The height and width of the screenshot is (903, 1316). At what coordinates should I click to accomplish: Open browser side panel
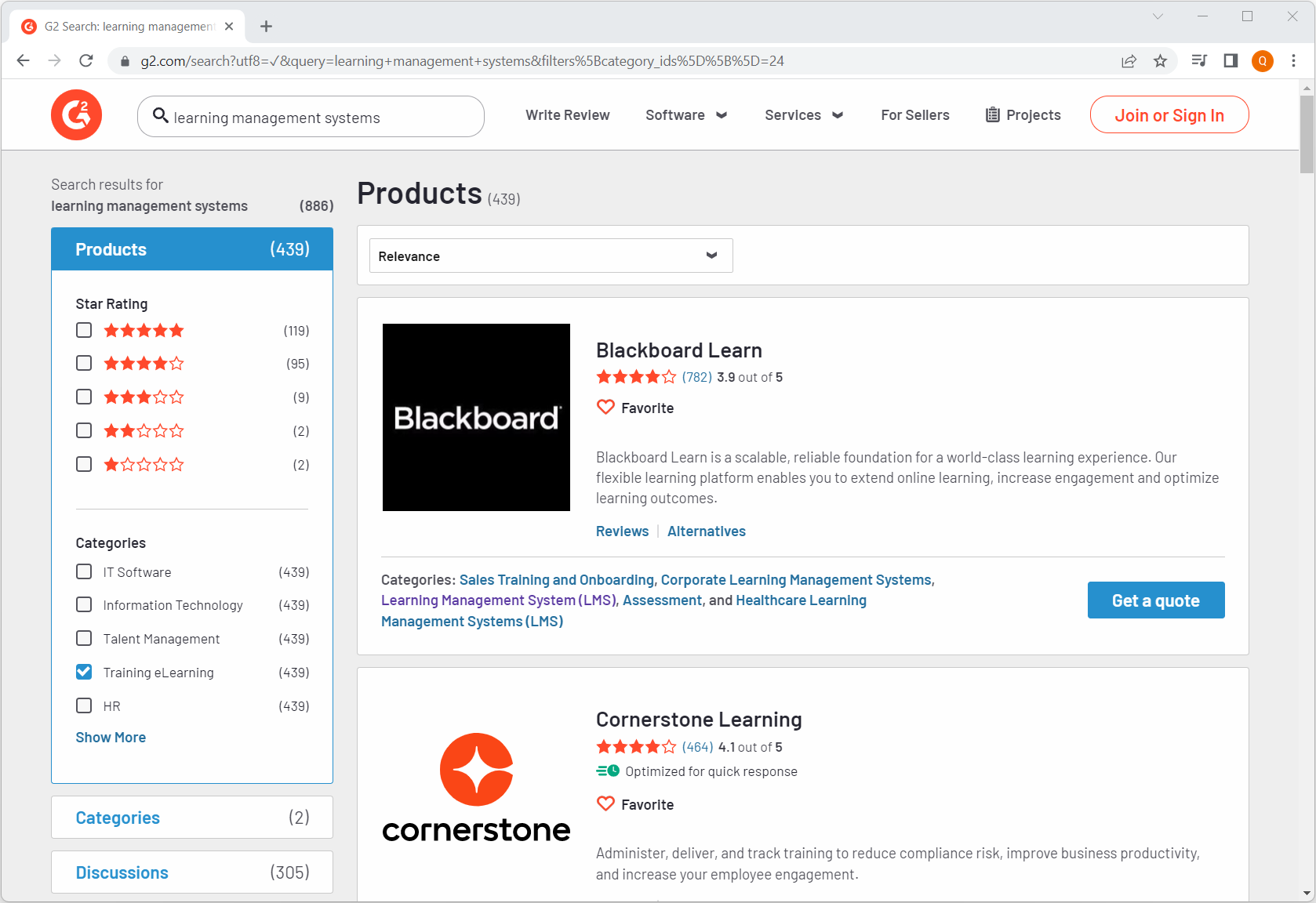1231,60
